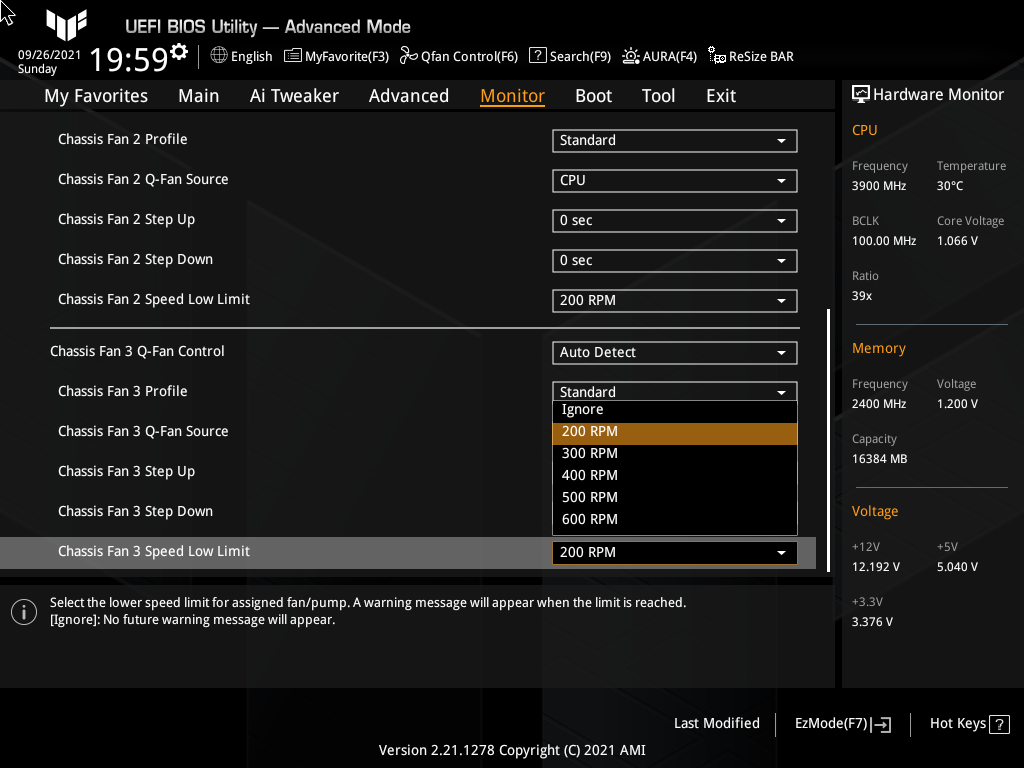Open the Search(F9) tool
This screenshot has width=1024, height=768.
(x=569, y=56)
